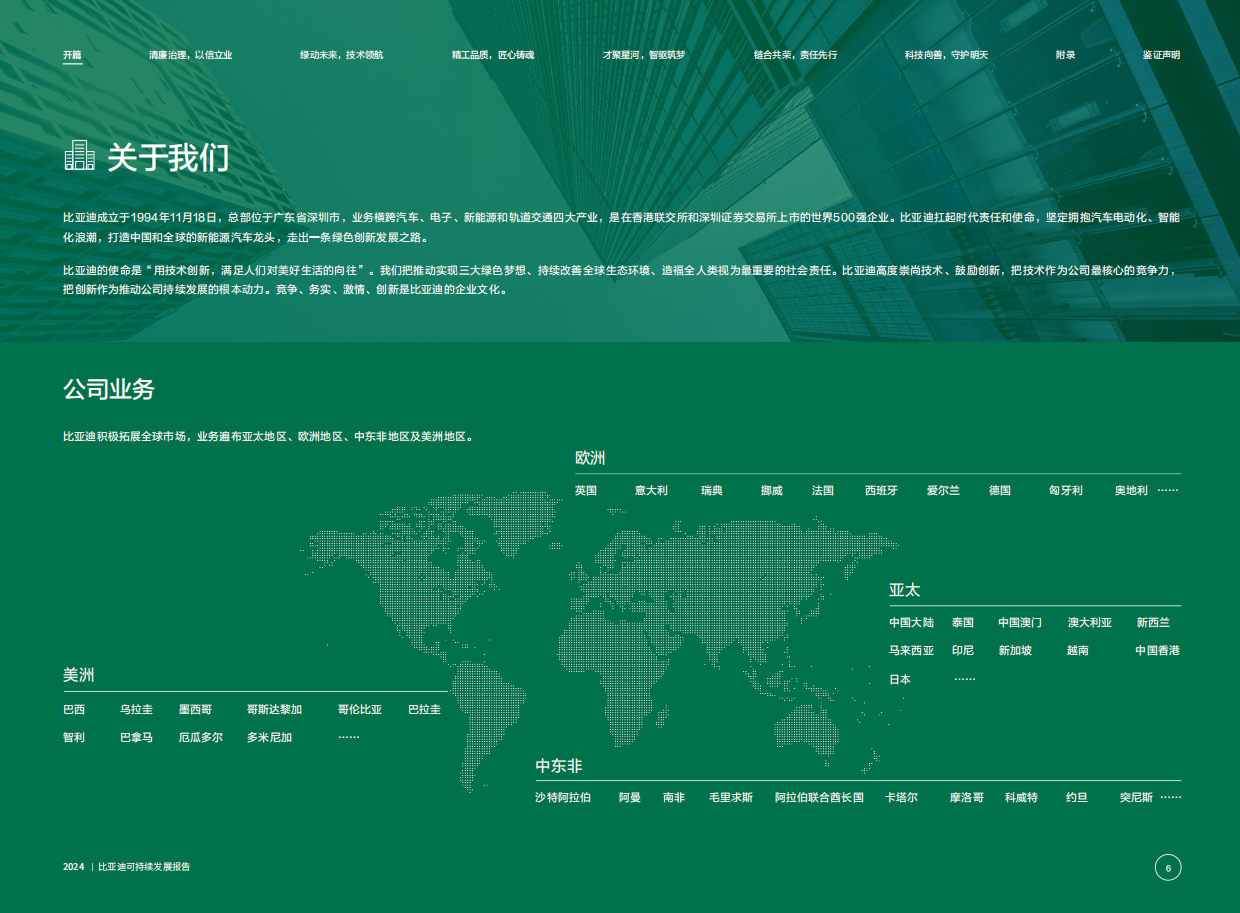Image resolution: width=1240 pixels, height=913 pixels.
Task: Click 巴西 in the Americas list
Action: 74,709
